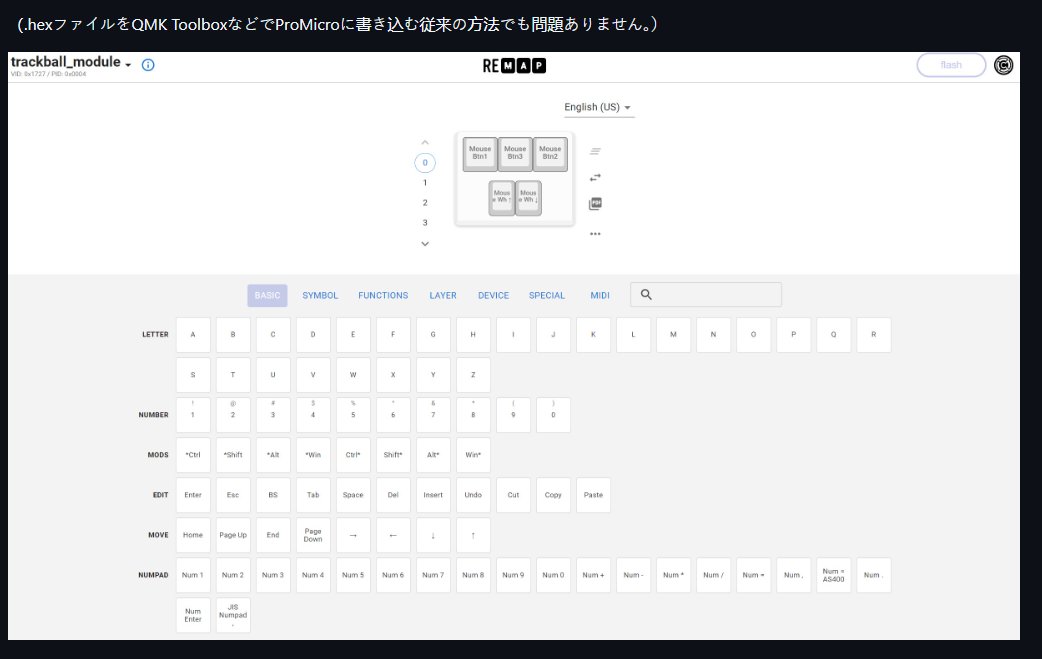The width and height of the screenshot is (1042, 659).
Task: Pick the Page Down keycode
Action: pyautogui.click(x=313, y=535)
